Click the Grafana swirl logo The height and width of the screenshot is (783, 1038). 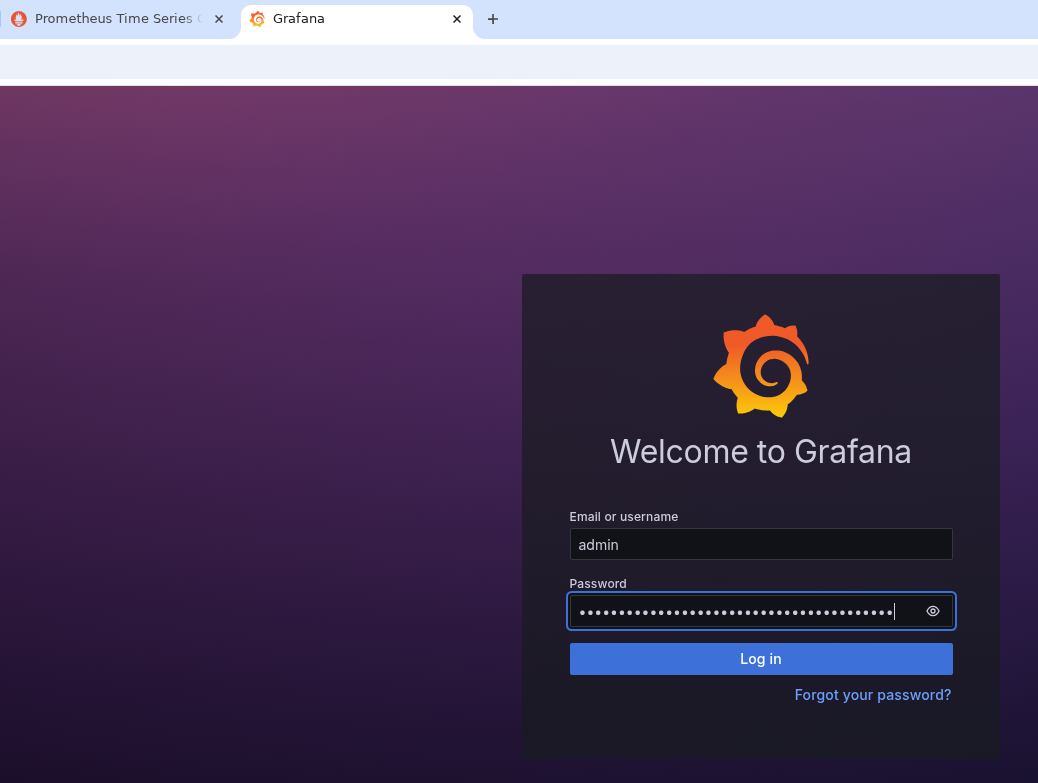point(761,366)
